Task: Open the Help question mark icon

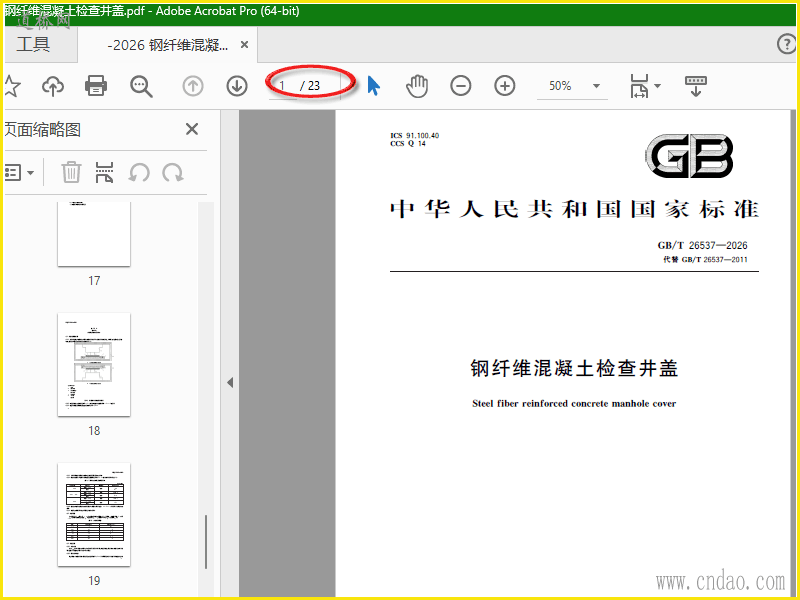Action: [x=786, y=44]
